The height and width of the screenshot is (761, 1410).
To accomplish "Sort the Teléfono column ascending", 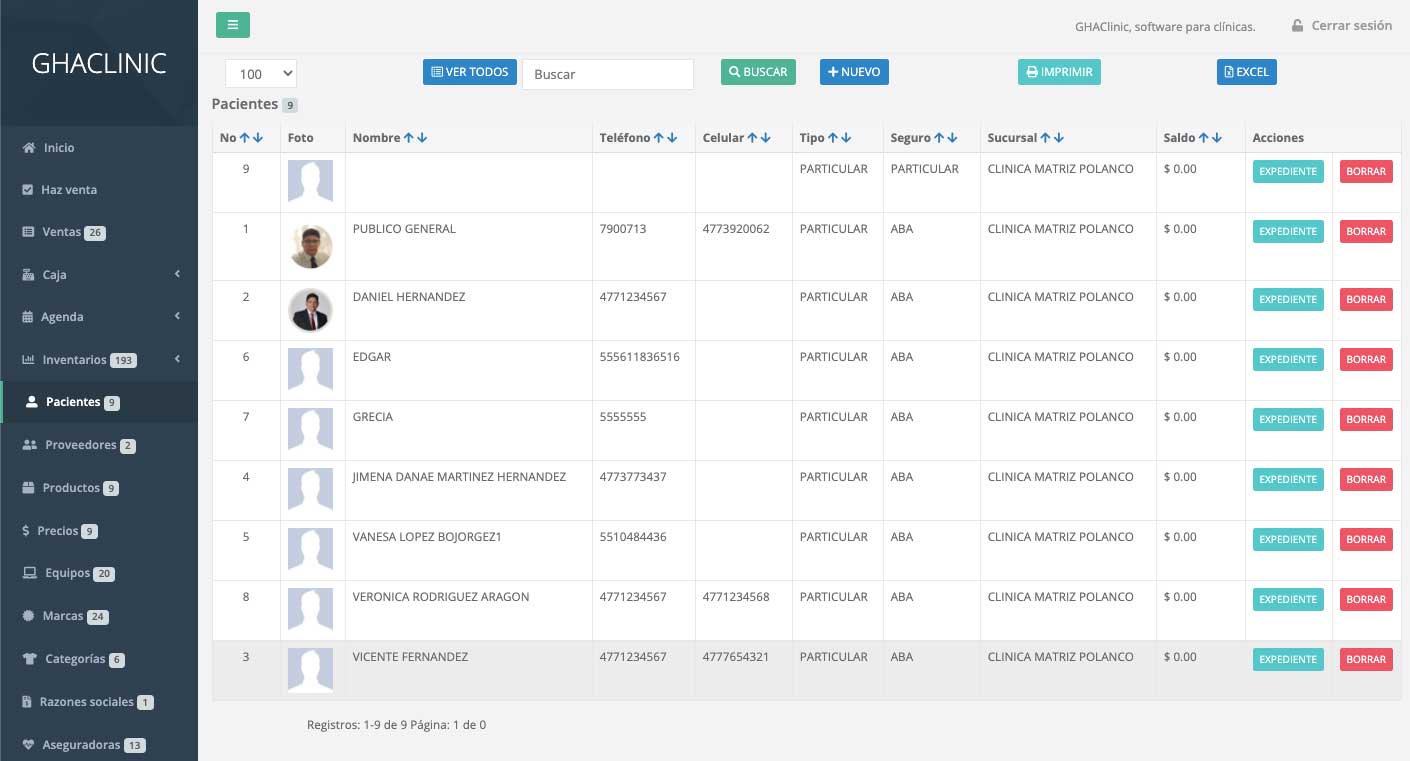I will click(661, 137).
